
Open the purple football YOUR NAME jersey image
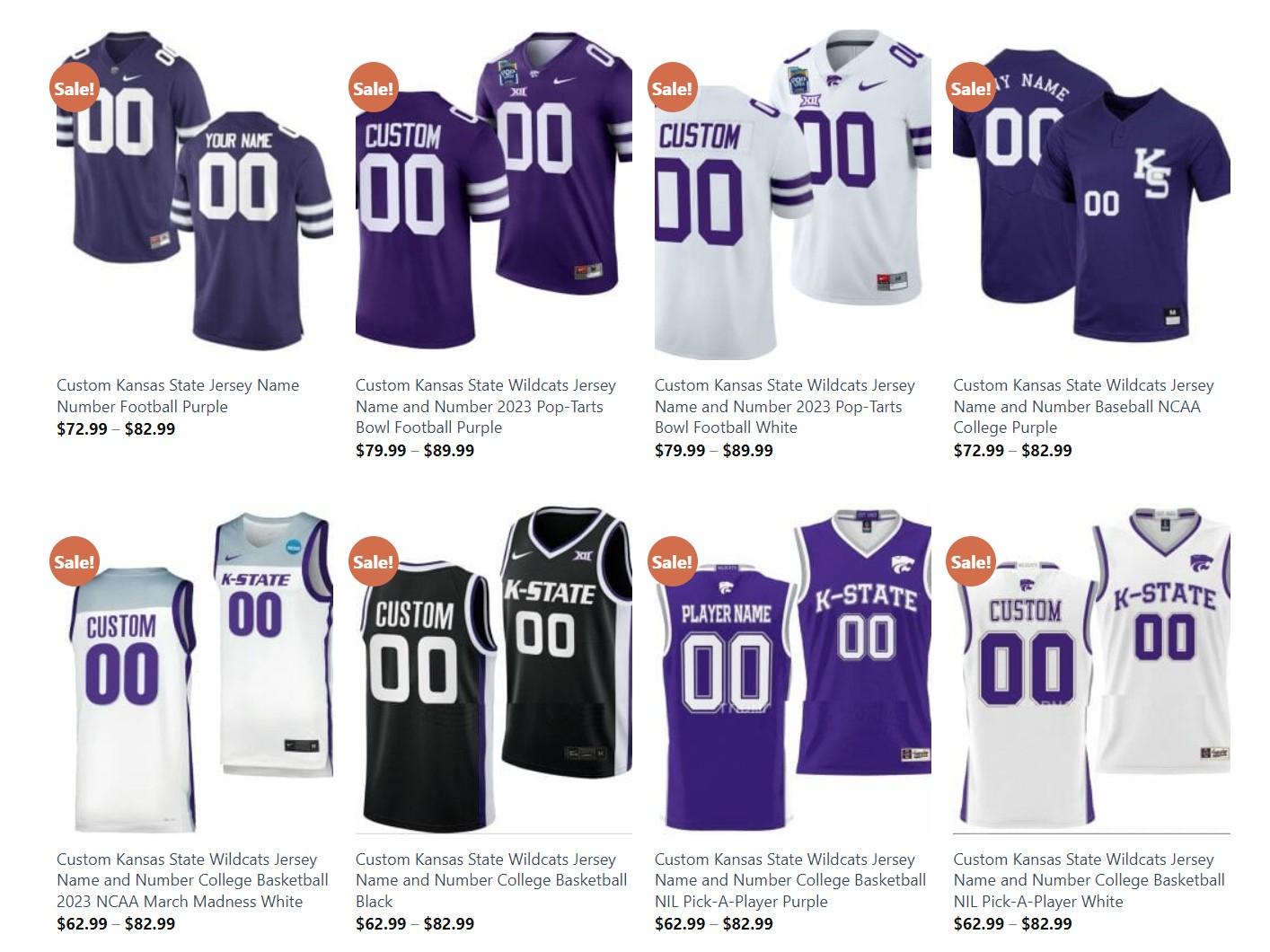click(x=195, y=192)
